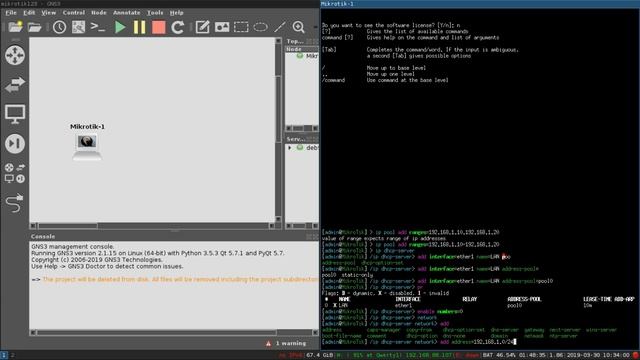
Task: Select the Draw line tool
Action: click(280, 27)
